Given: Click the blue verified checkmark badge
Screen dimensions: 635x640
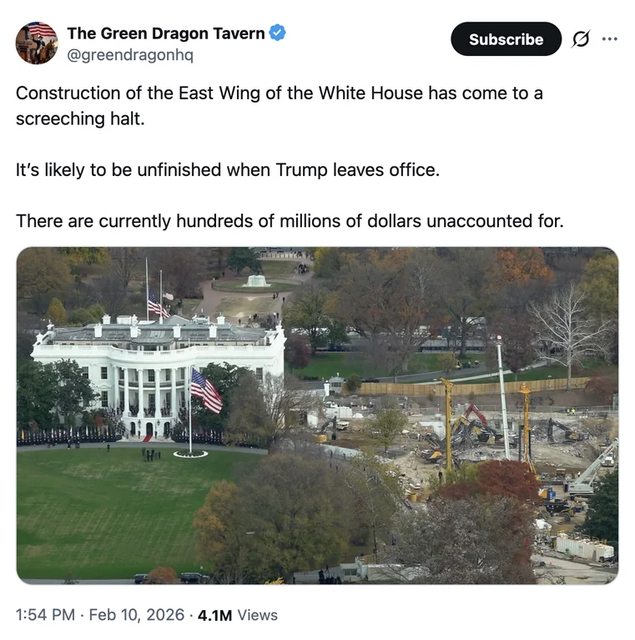Looking at the screenshot, I should [x=277, y=33].
